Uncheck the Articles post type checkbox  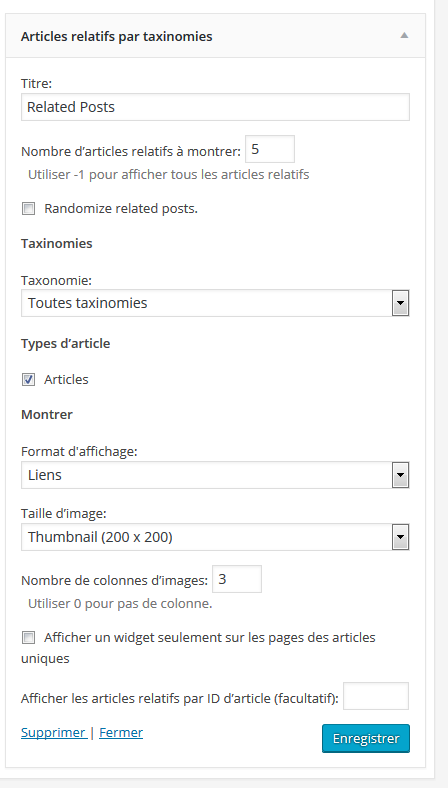click(28, 380)
